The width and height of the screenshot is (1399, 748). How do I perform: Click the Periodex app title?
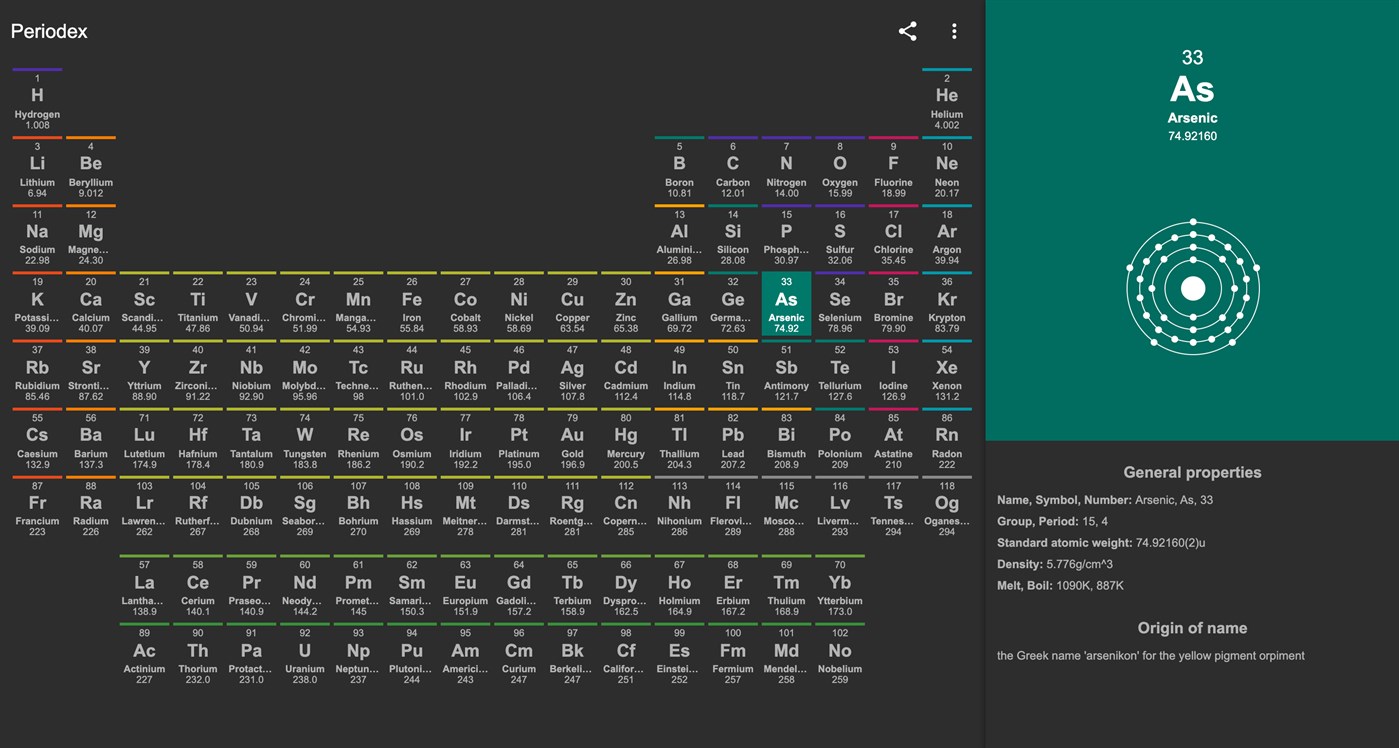[x=48, y=31]
